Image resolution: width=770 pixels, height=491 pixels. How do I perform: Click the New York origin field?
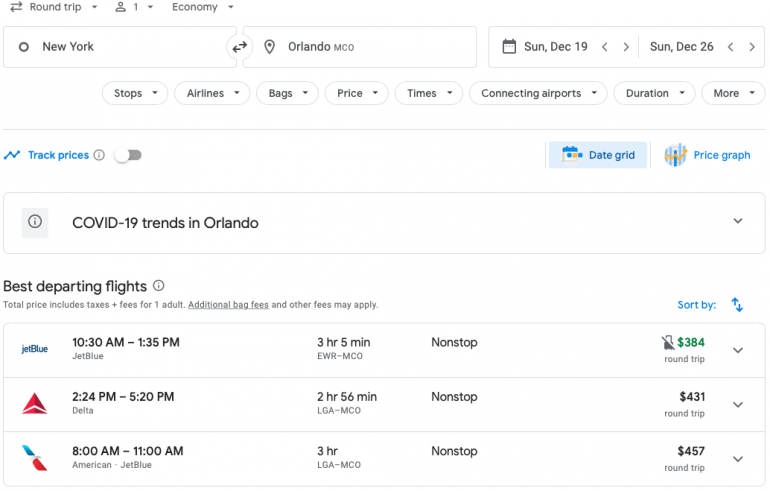tap(115, 47)
